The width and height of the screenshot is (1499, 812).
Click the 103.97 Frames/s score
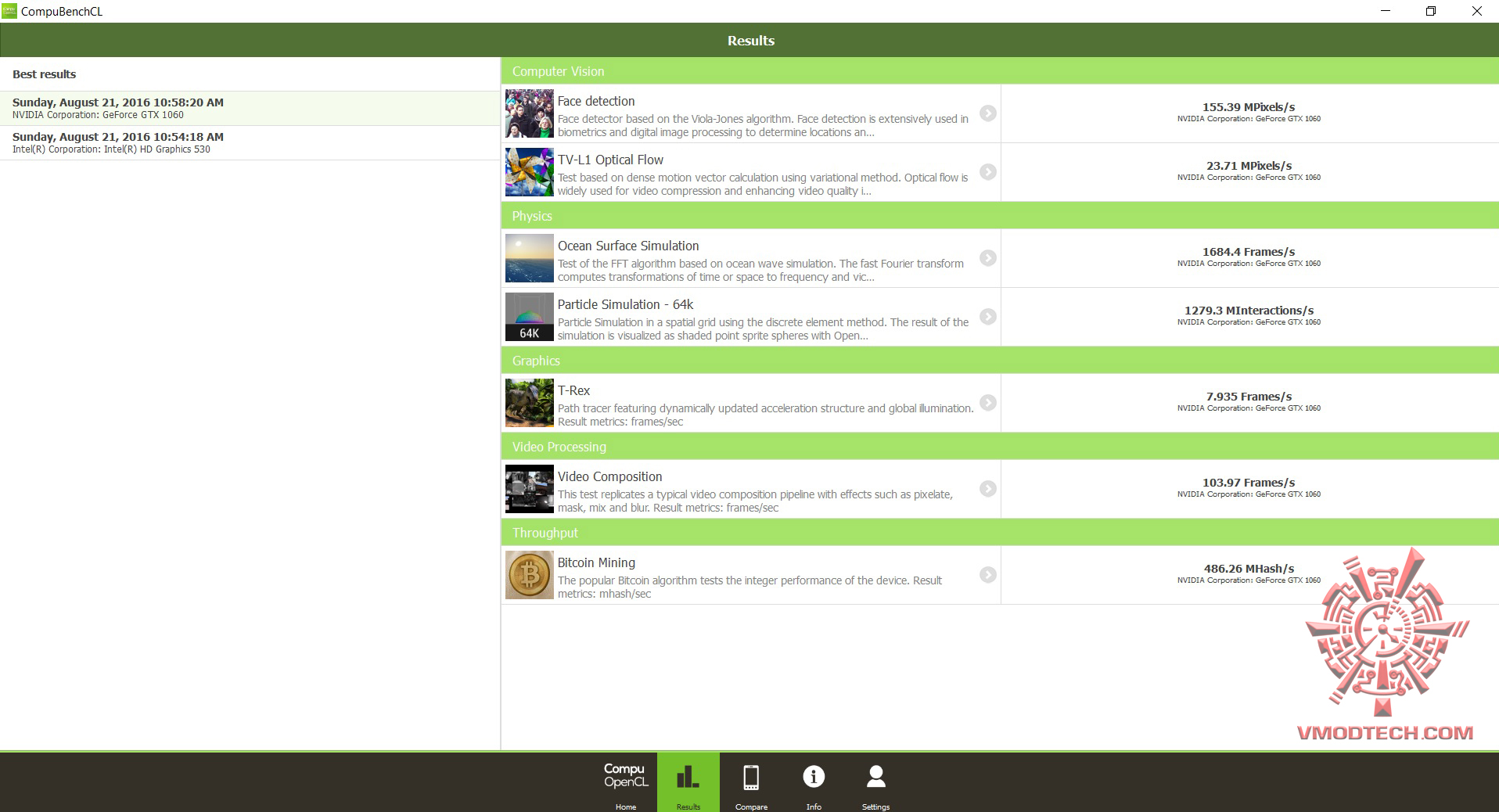(1249, 483)
